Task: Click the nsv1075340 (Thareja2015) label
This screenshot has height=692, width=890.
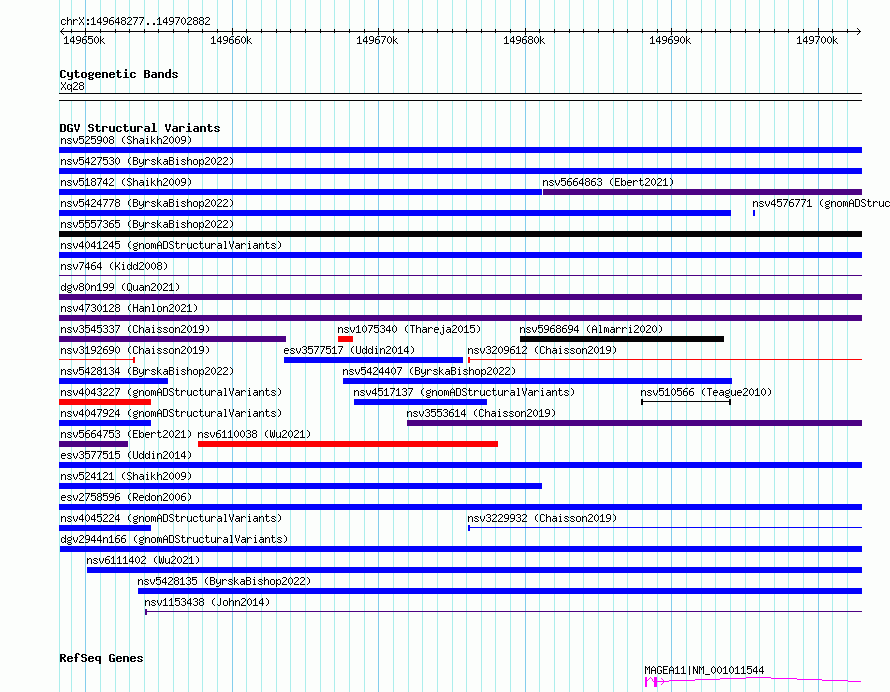Action: click(x=409, y=329)
